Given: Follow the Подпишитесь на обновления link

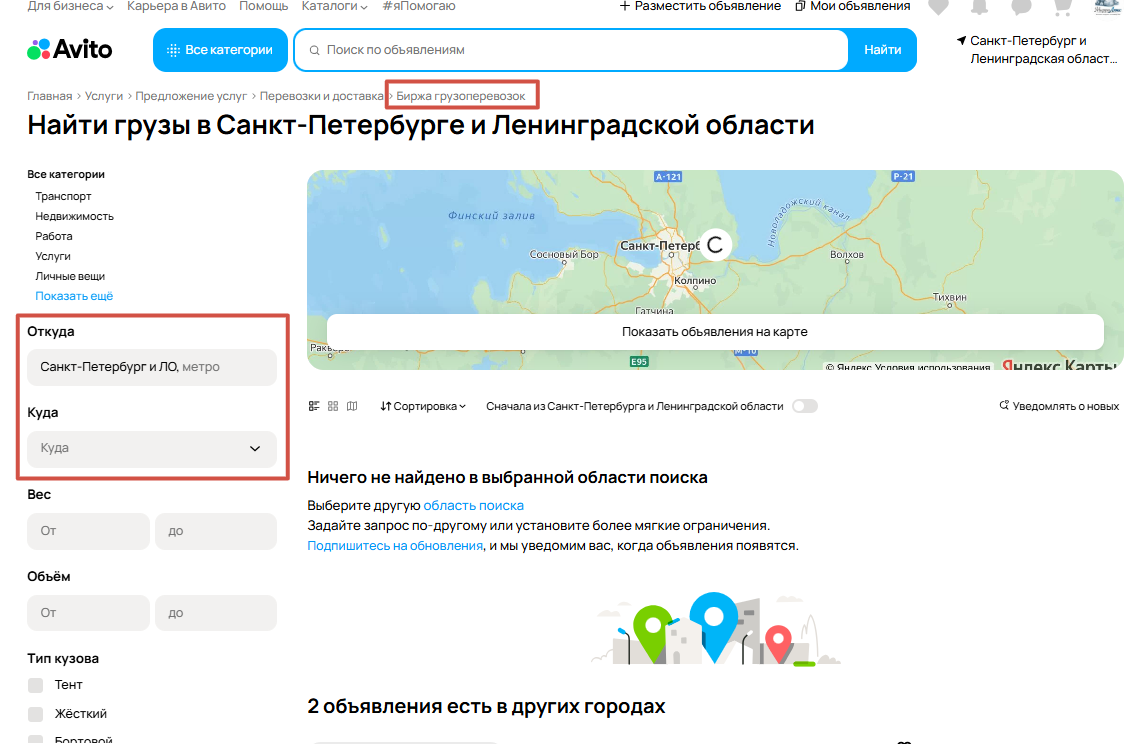Looking at the screenshot, I should pyautogui.click(x=395, y=546).
